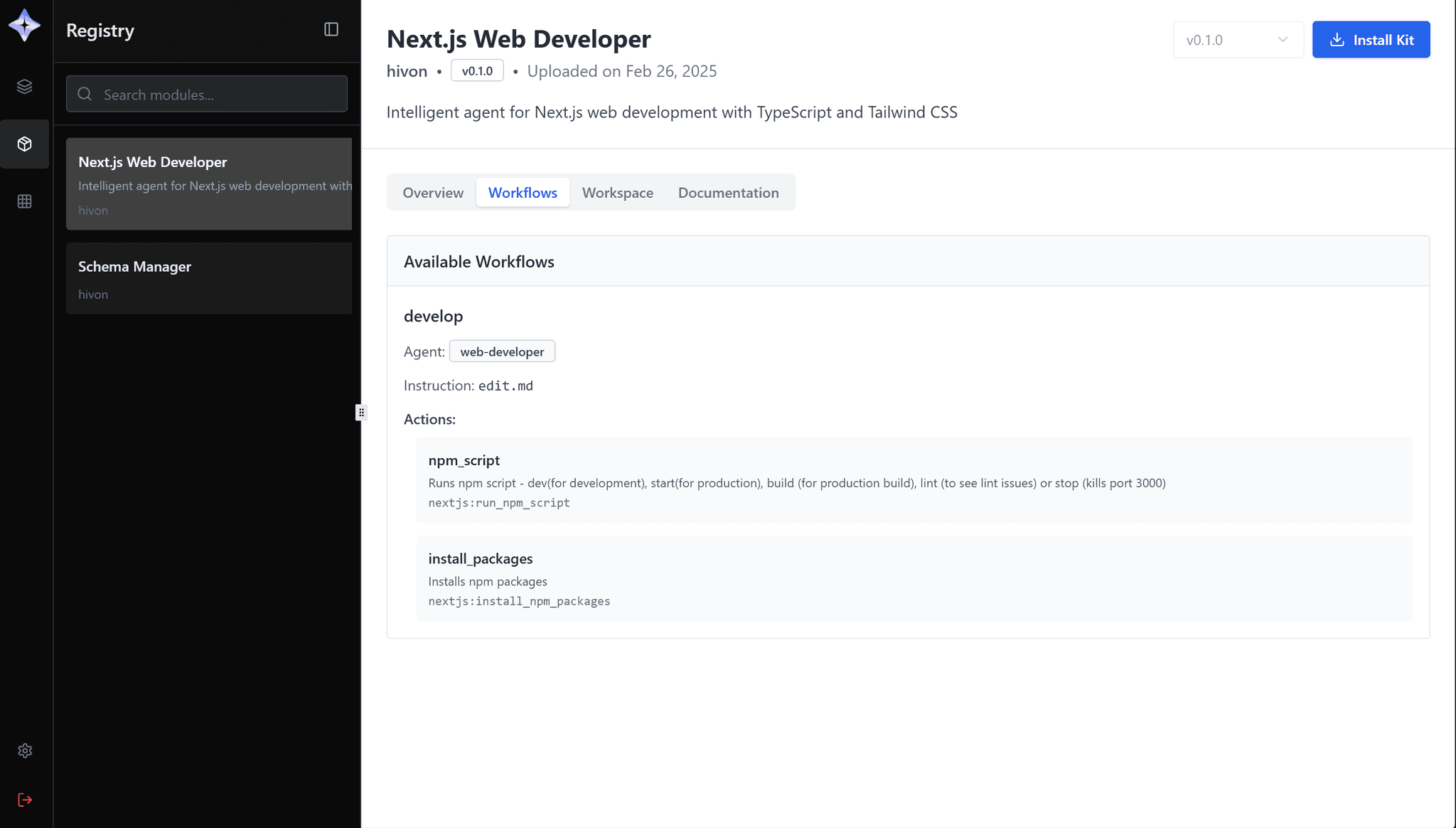Click the red logout icon
Screen dimensions: 1456x828
[x=25, y=800]
